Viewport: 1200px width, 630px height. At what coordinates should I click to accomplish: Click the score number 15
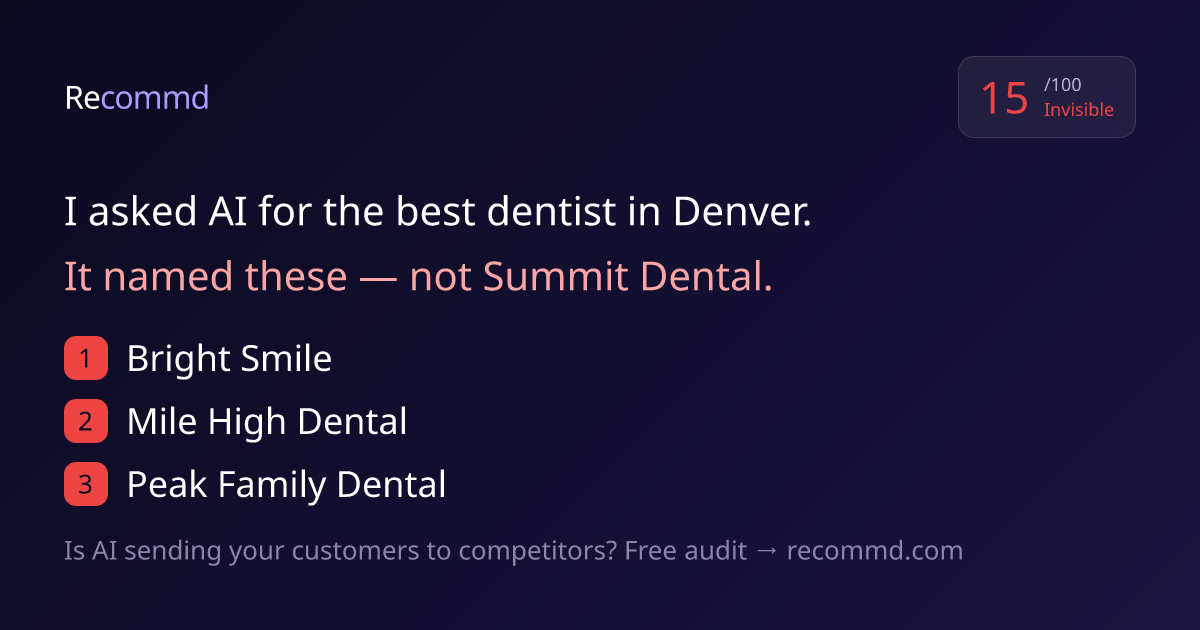tap(1004, 98)
